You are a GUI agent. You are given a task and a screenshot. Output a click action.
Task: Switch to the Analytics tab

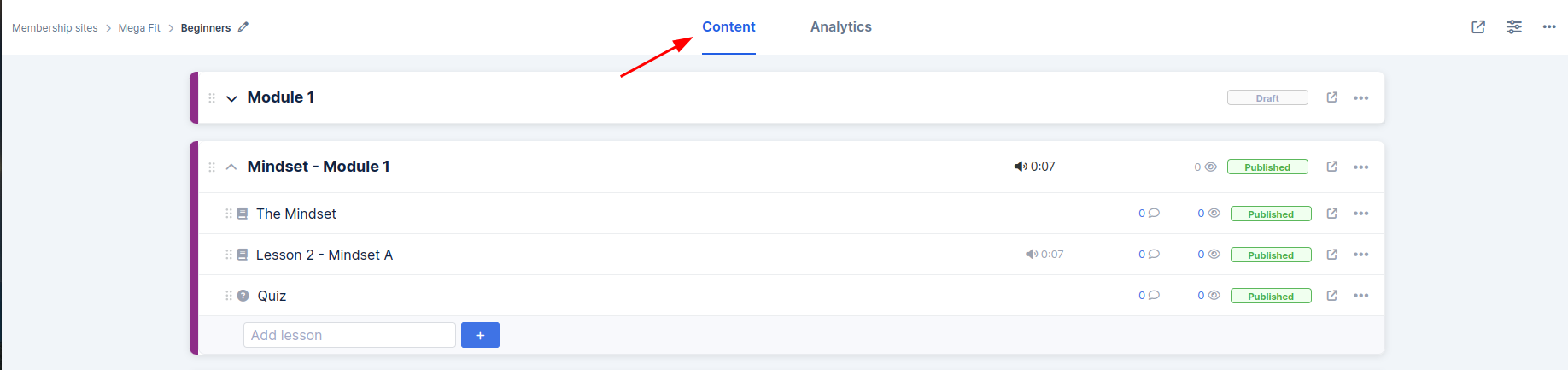click(x=841, y=26)
